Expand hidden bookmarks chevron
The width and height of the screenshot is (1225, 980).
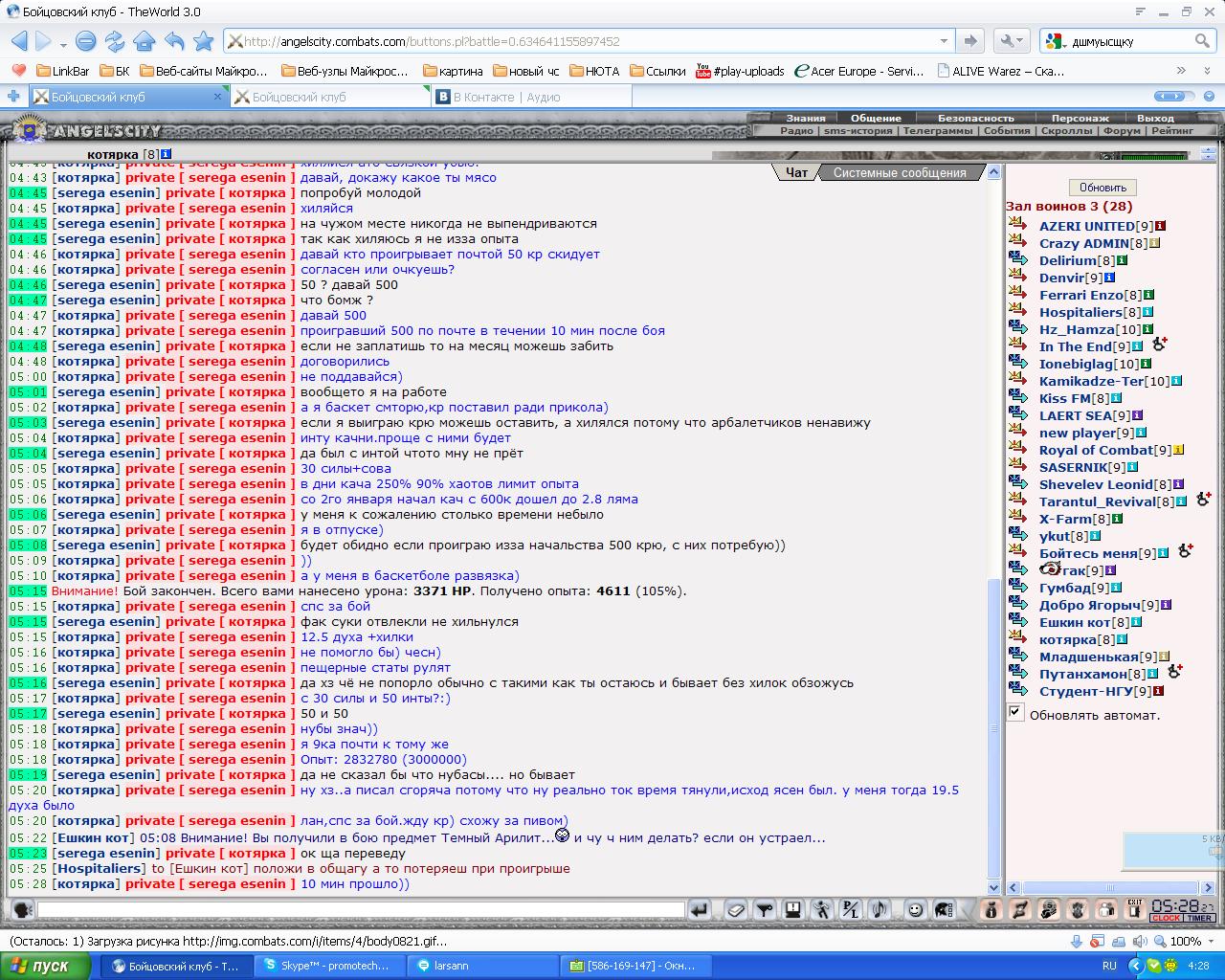(1181, 71)
